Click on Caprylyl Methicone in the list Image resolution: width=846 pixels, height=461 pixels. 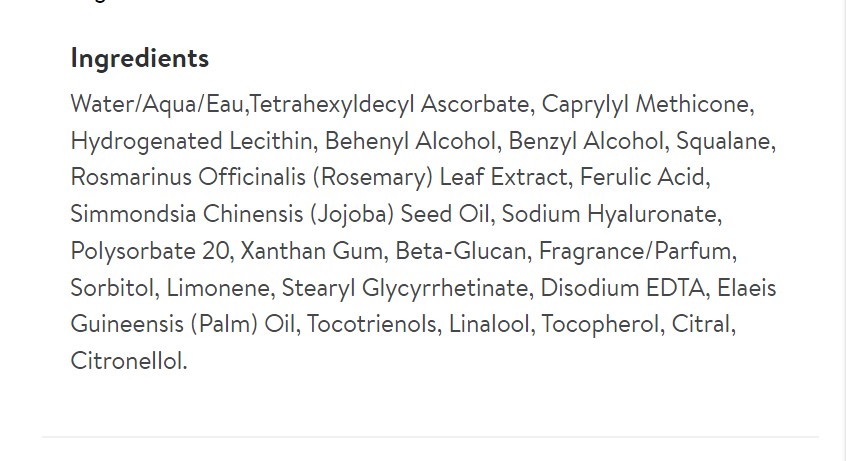pos(645,105)
